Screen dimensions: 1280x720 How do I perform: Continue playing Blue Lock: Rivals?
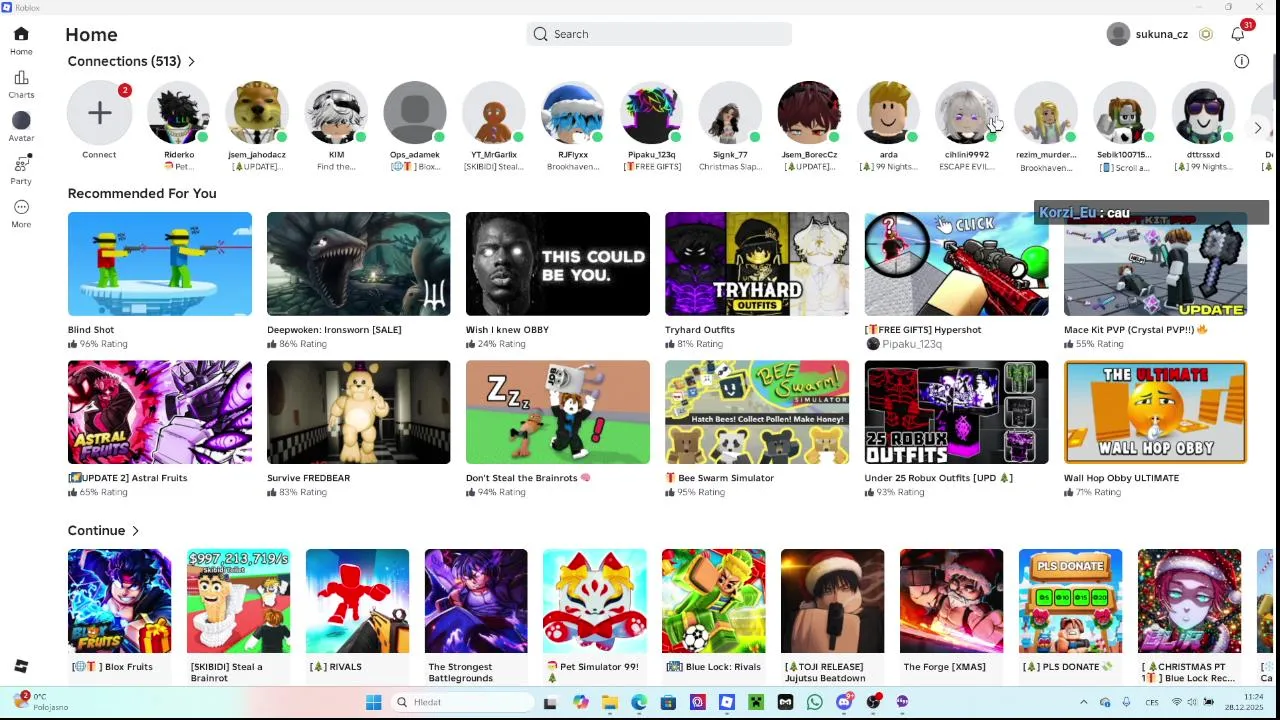(x=713, y=601)
